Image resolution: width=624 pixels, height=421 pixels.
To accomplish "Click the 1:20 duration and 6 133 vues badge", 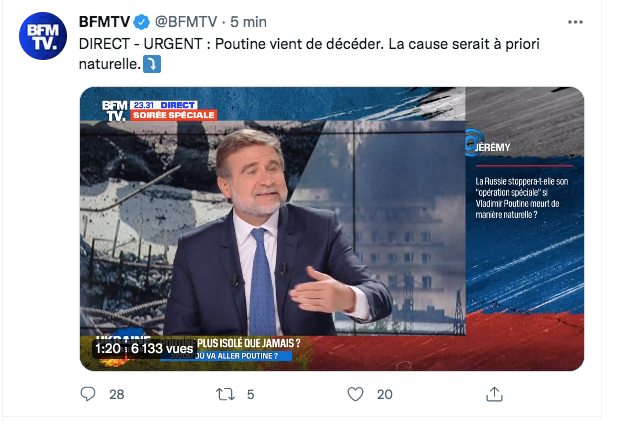I will pos(144,349).
